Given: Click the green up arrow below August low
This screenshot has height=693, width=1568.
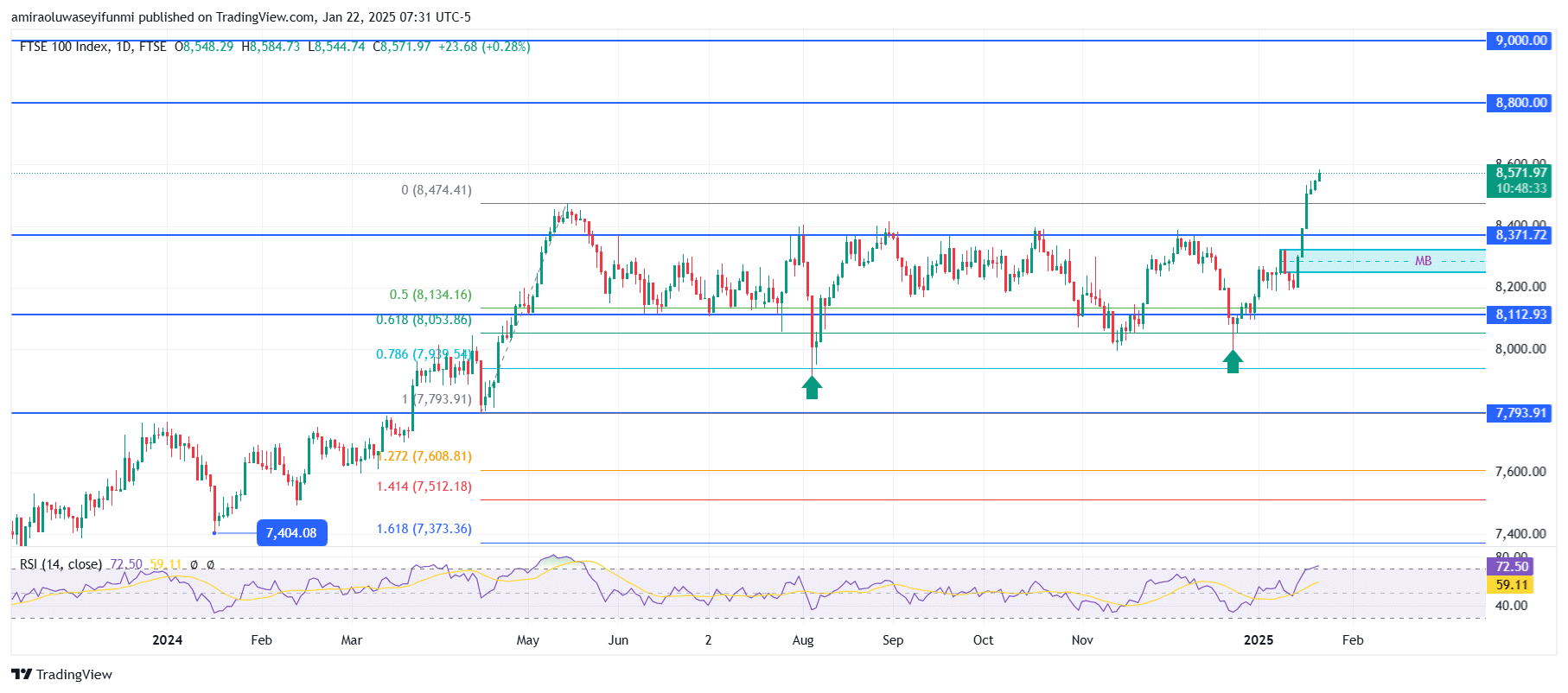Looking at the screenshot, I should (812, 387).
